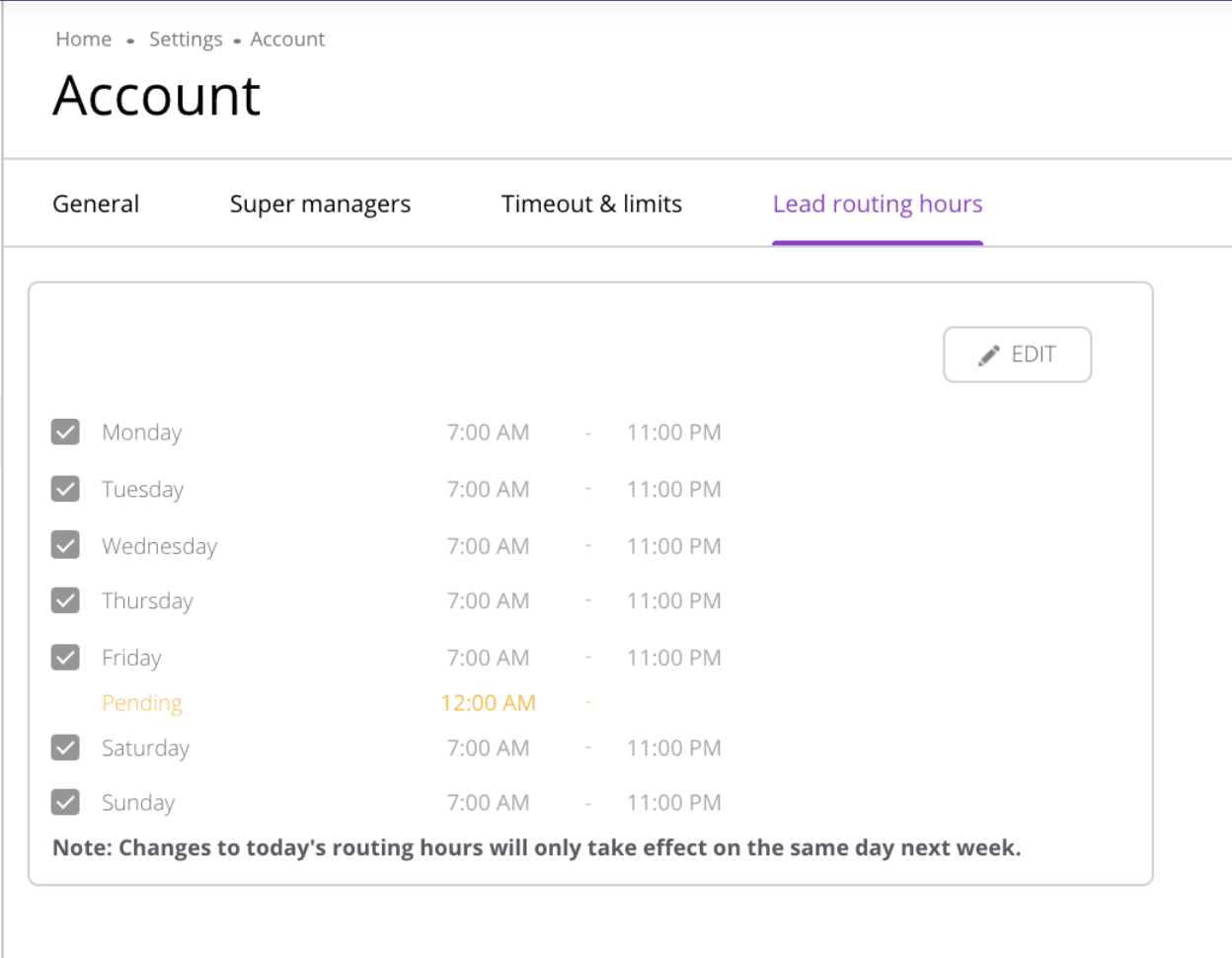Go to Home in the breadcrumb
The height and width of the screenshot is (958, 1232).
pyautogui.click(x=84, y=40)
